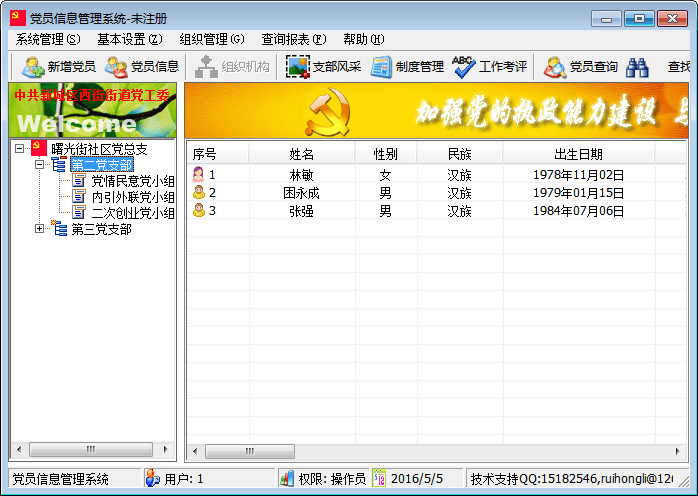Select 二次创业党小组 in the tree
Viewport: 698px width, 496px height.
(x=132, y=213)
